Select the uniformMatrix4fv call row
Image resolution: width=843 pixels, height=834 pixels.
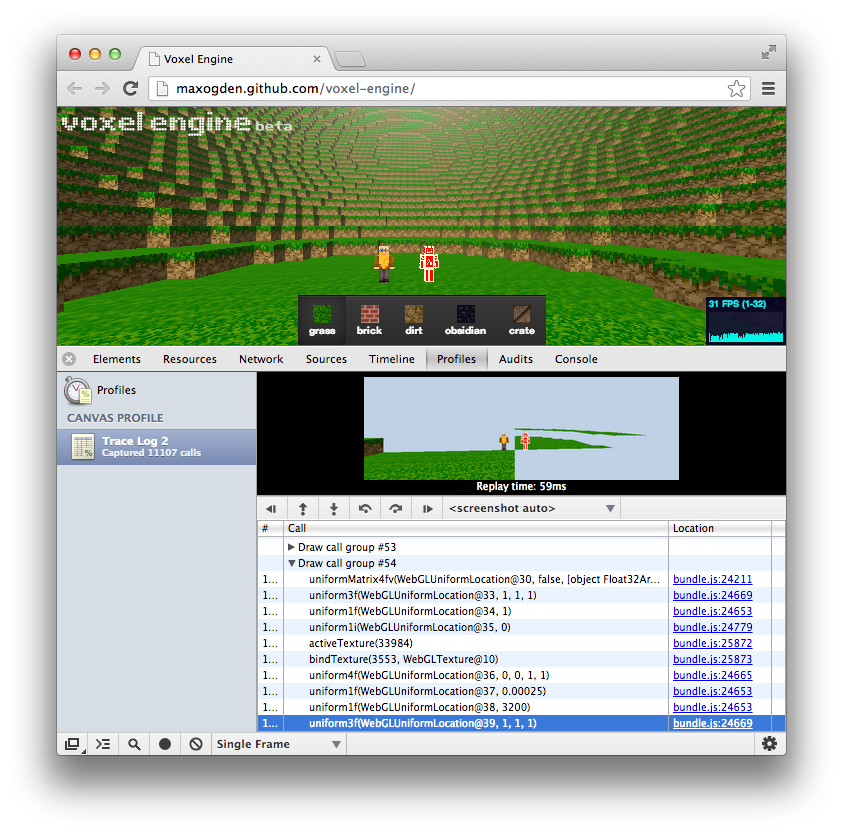click(521, 579)
